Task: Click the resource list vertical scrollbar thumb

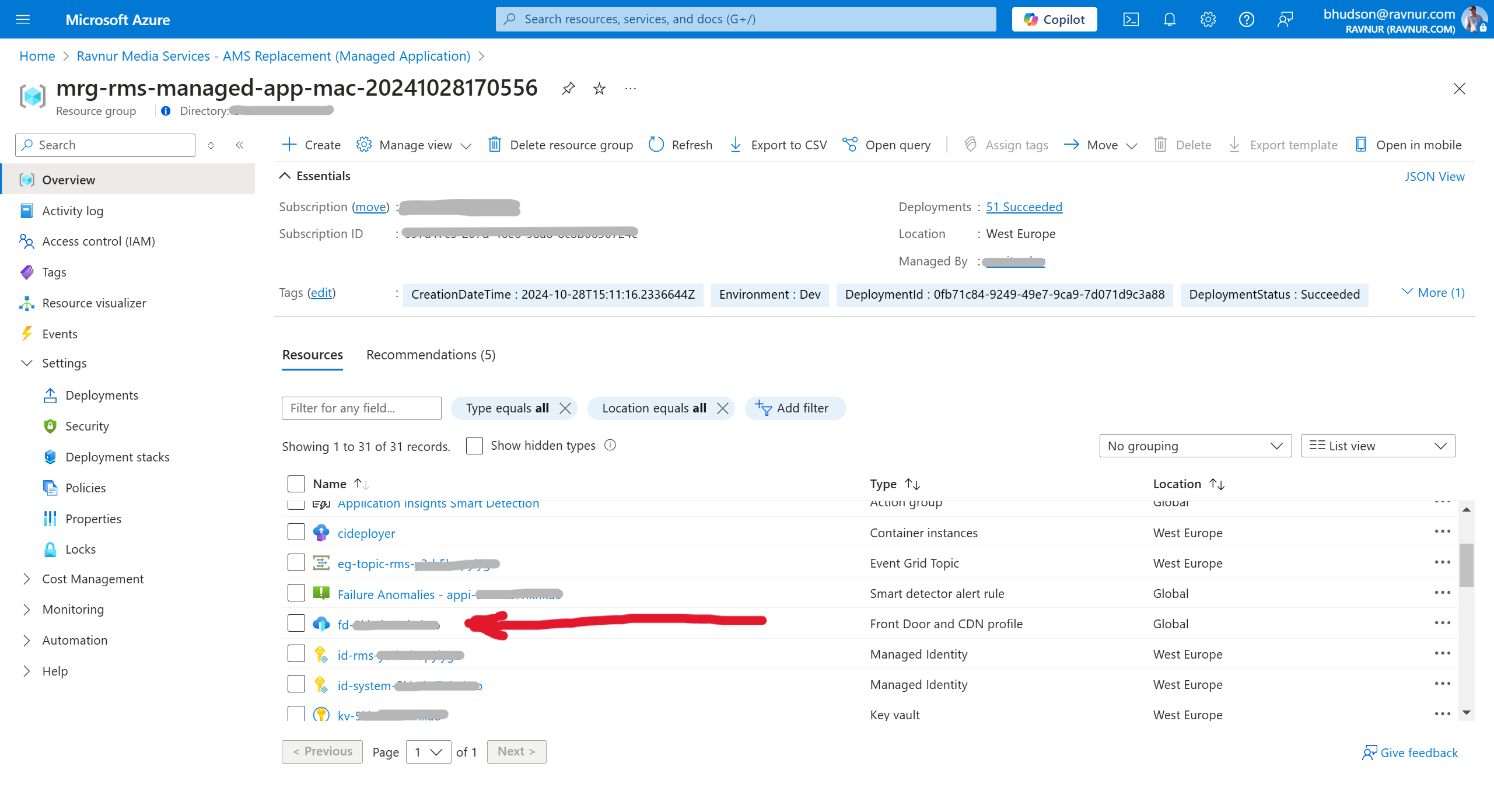Action: pos(1466,565)
